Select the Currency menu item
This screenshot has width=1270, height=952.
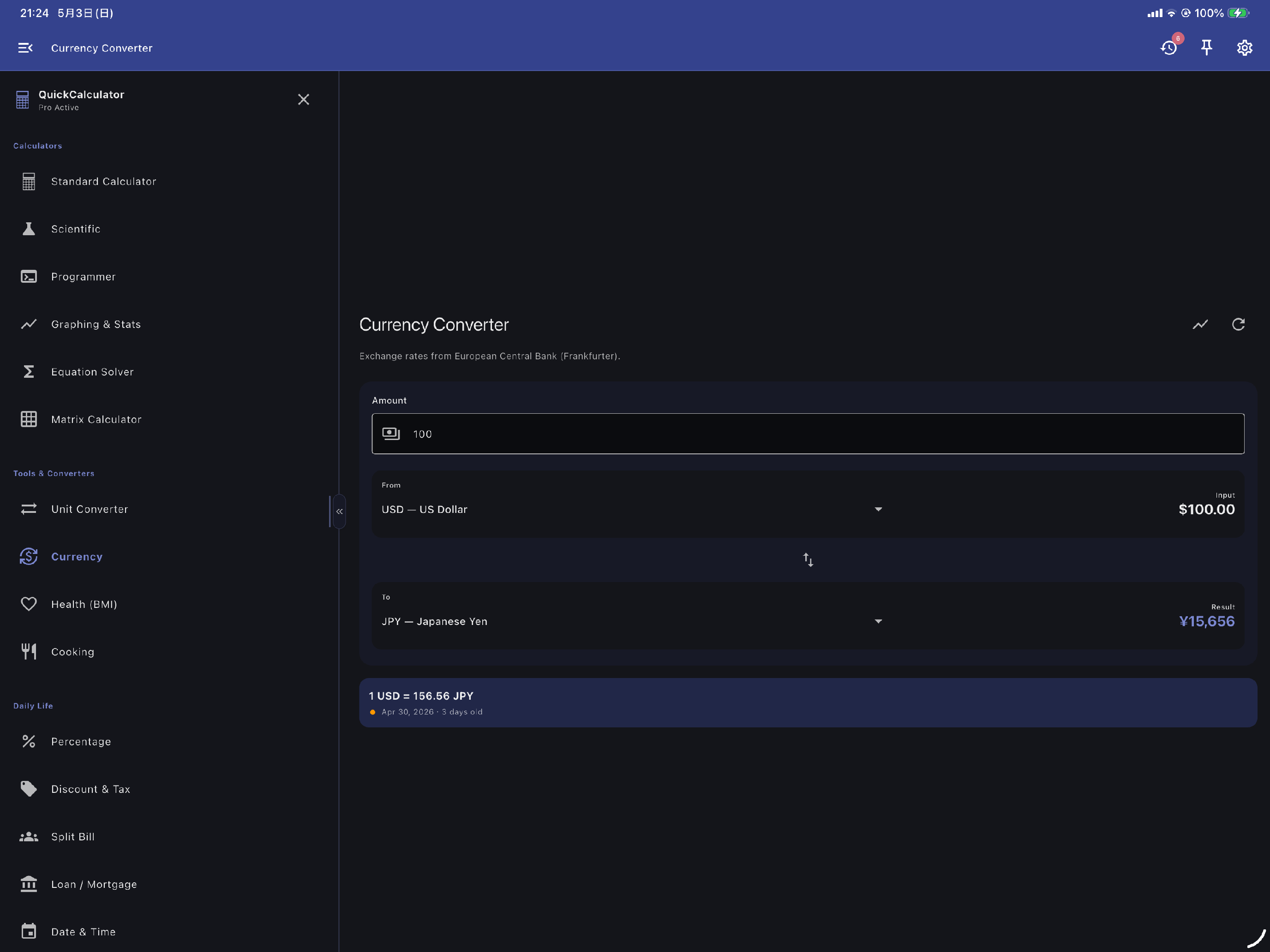click(167, 557)
